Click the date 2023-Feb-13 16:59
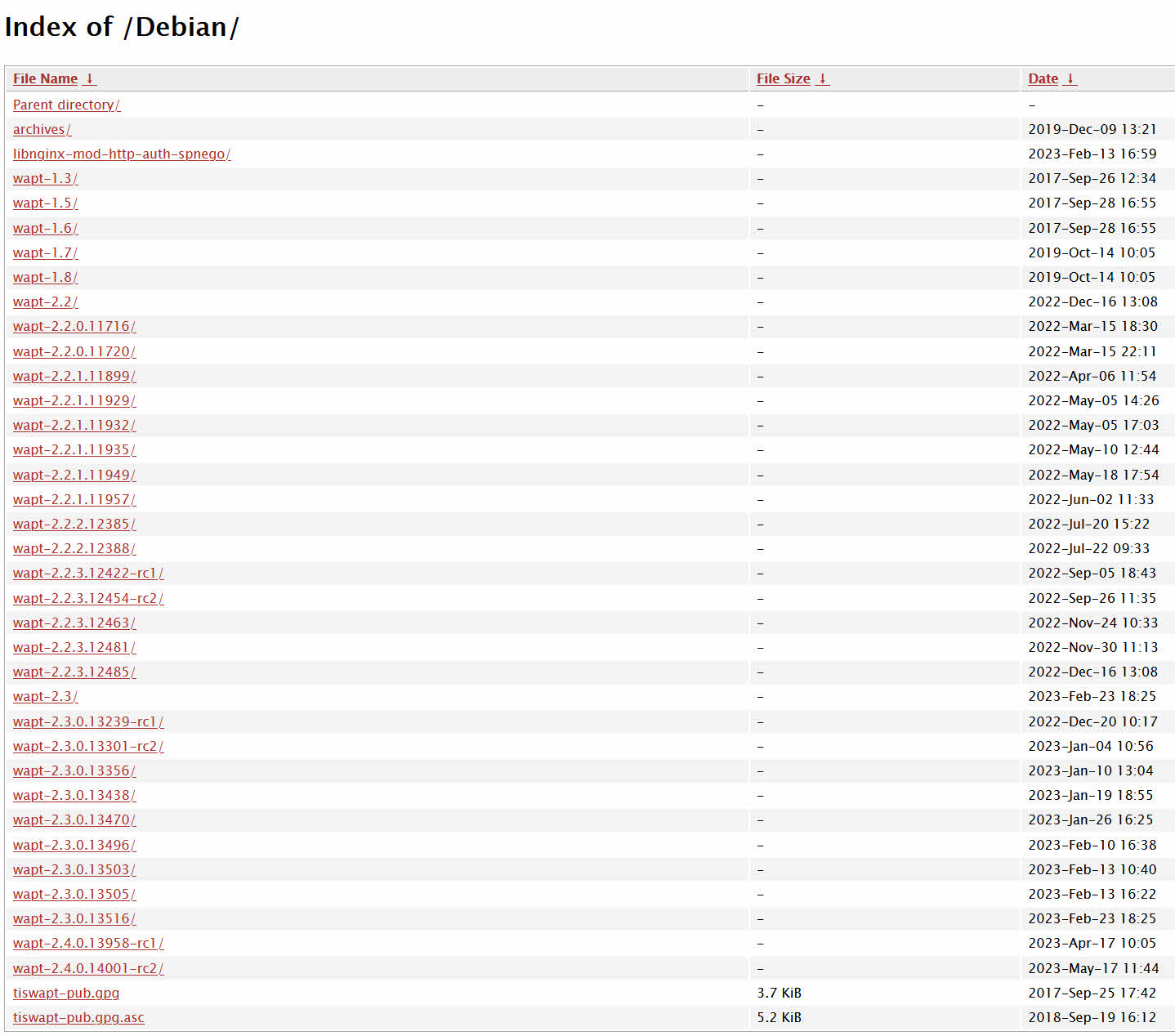 pyautogui.click(x=1092, y=154)
